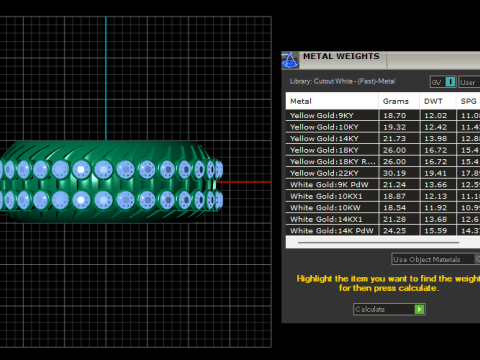Select the Yellow Gold:10KY row
Screen dimensions: 480x360
click(x=383, y=127)
